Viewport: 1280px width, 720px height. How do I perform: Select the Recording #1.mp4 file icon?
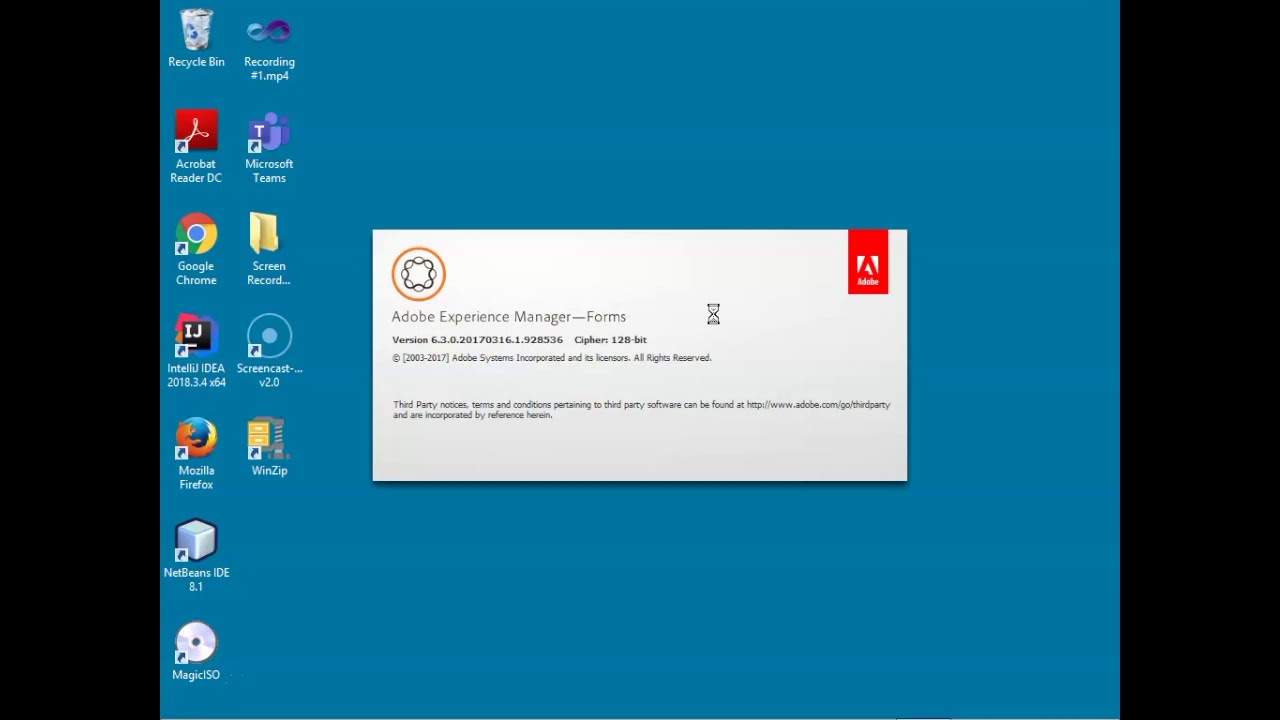[x=269, y=46]
